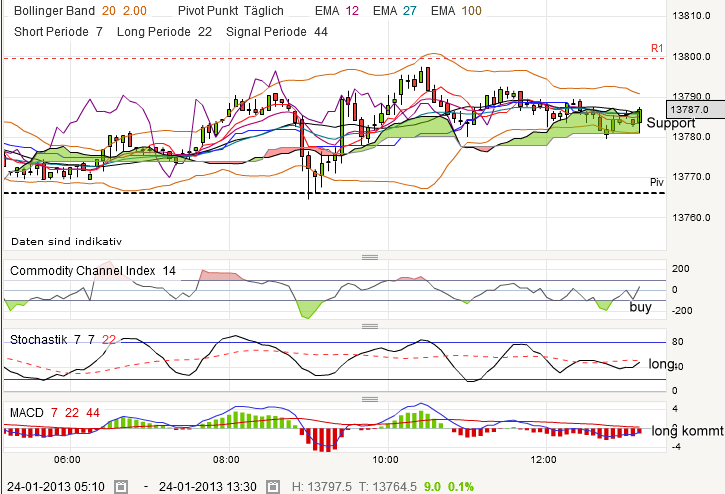The height and width of the screenshot is (494, 725).
Task: Open the end date calendar picker icon
Action: [x=273, y=487]
